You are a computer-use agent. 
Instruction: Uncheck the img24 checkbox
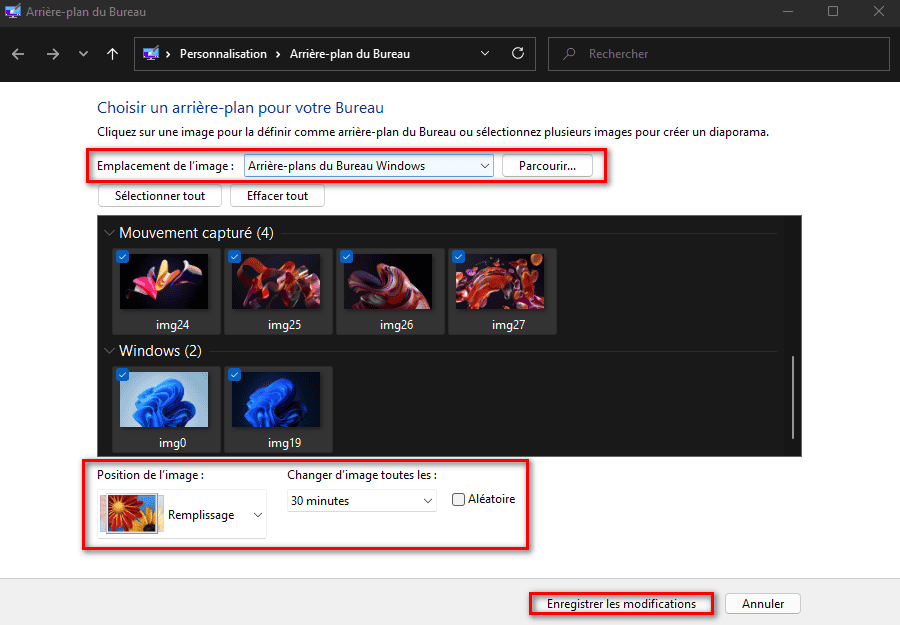pos(122,257)
